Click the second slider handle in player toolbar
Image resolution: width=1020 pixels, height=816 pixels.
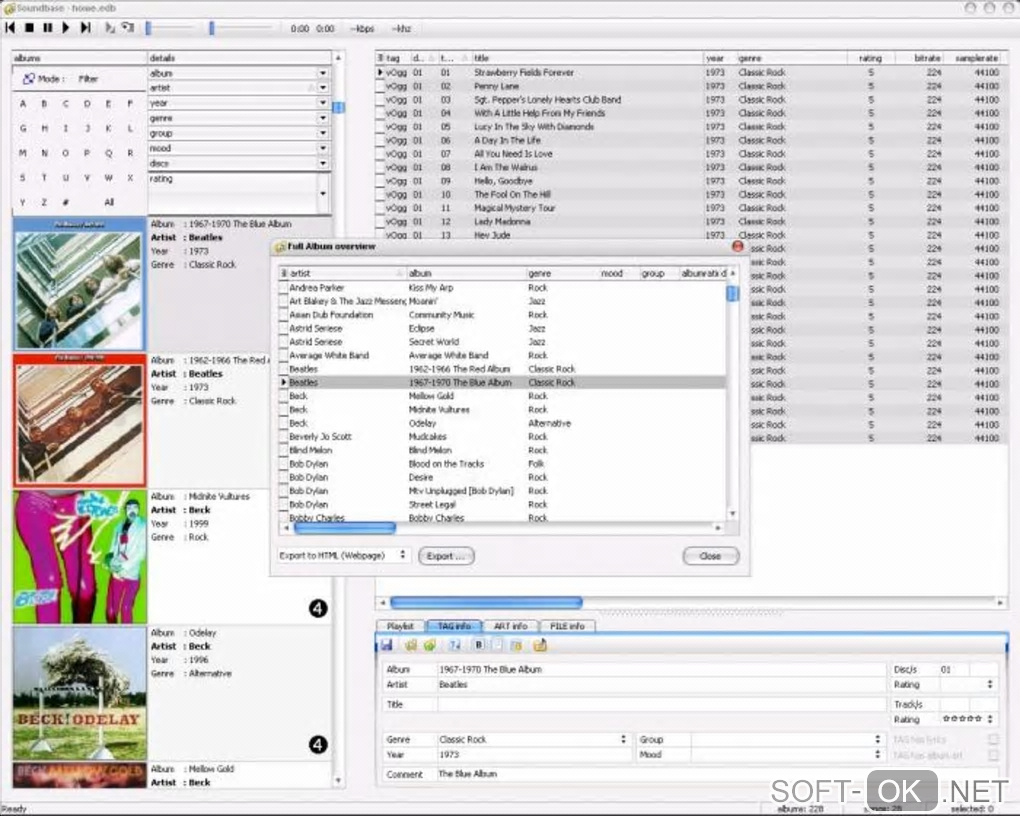211,28
